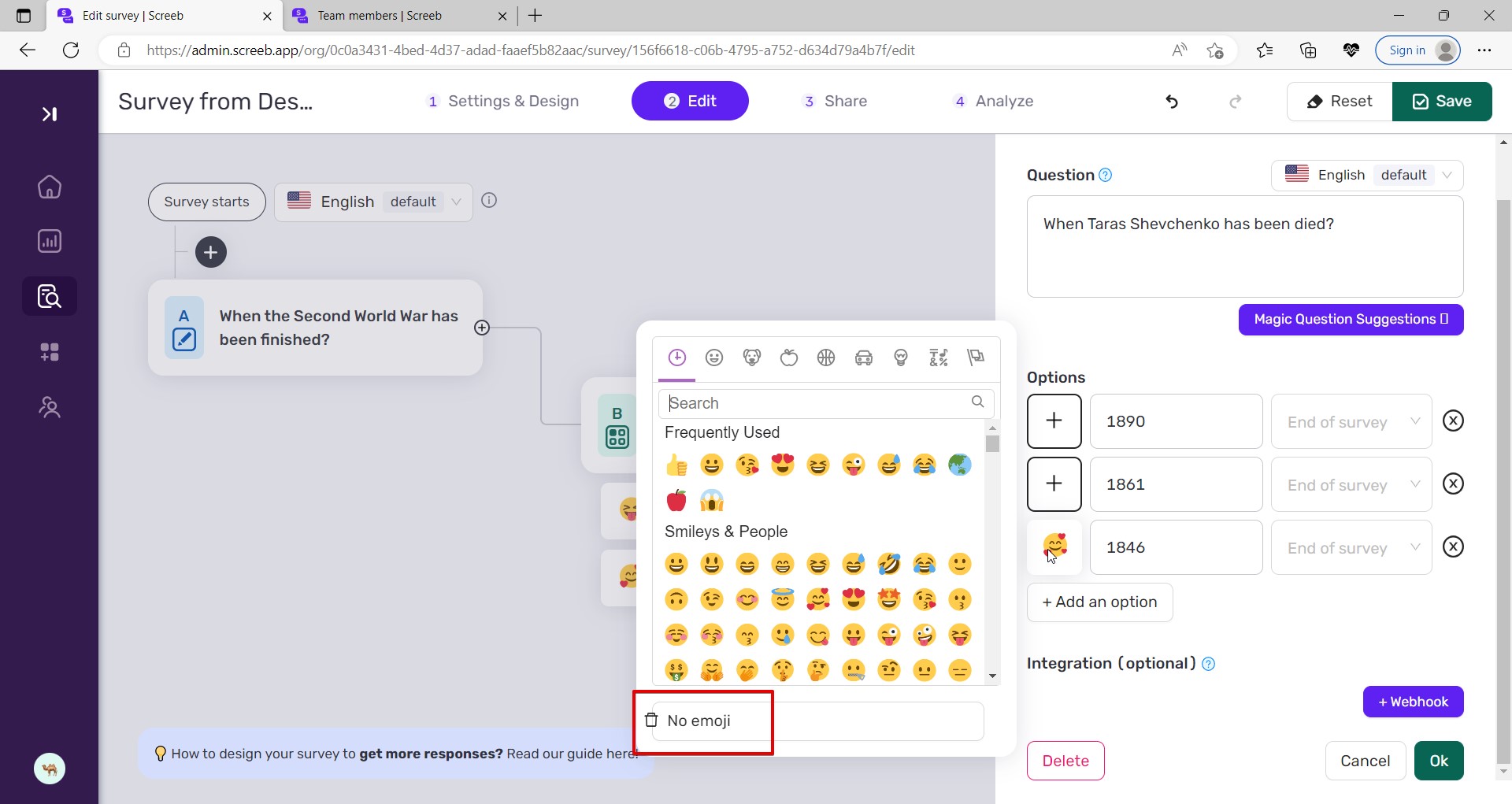Click the emoji search field
Viewport: 1512px width, 804px height.
(x=826, y=403)
